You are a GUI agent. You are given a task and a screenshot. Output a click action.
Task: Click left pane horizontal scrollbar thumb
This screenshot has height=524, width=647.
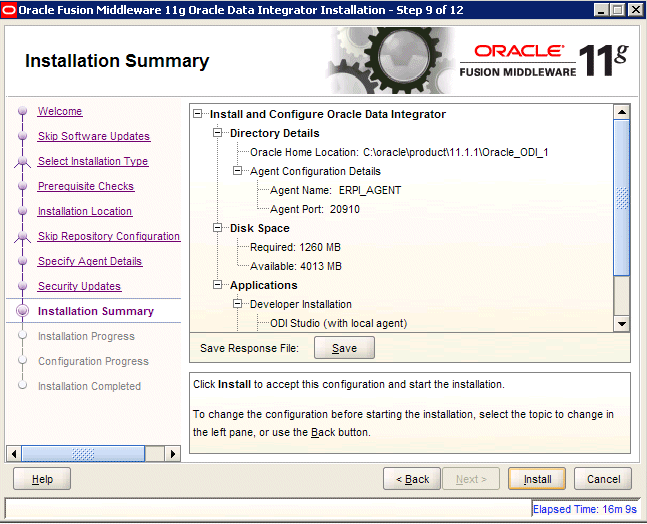pyautogui.click(x=83, y=454)
